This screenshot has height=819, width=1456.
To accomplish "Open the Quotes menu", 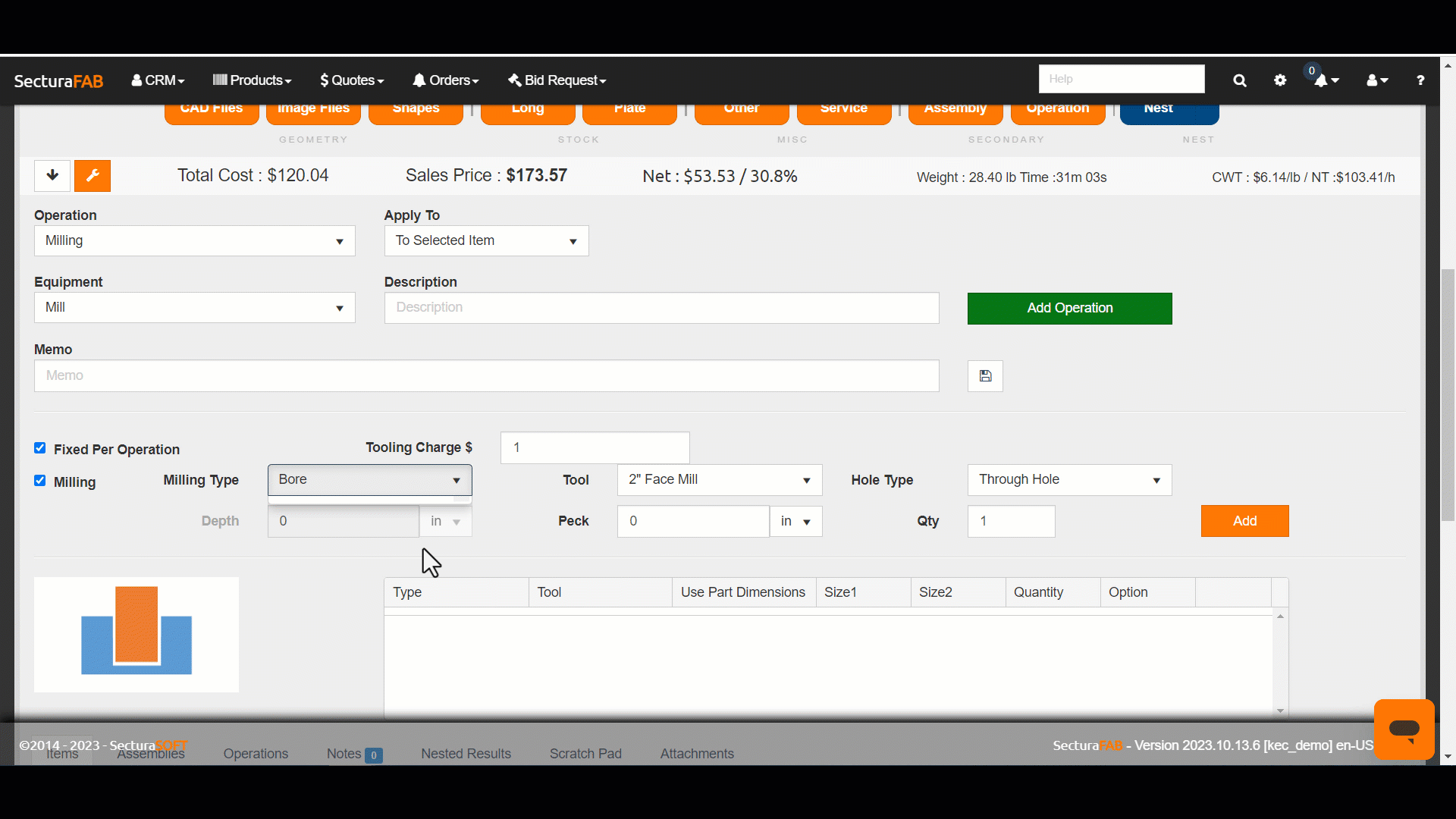I will [352, 80].
